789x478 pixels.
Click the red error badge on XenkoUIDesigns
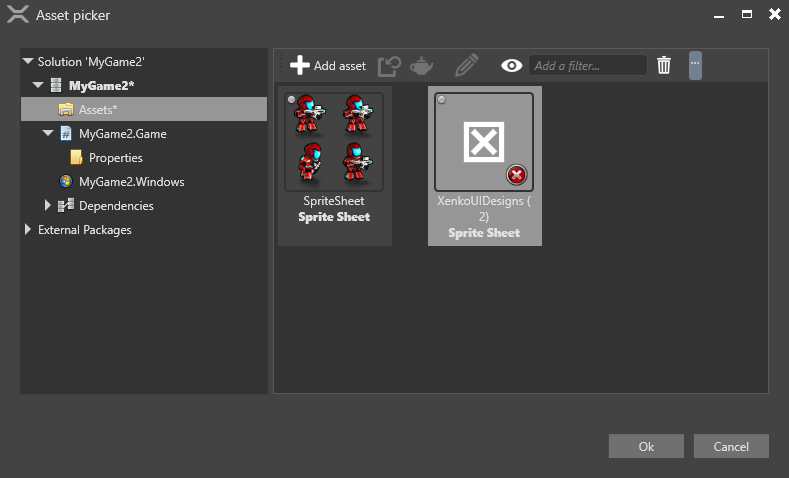point(516,175)
